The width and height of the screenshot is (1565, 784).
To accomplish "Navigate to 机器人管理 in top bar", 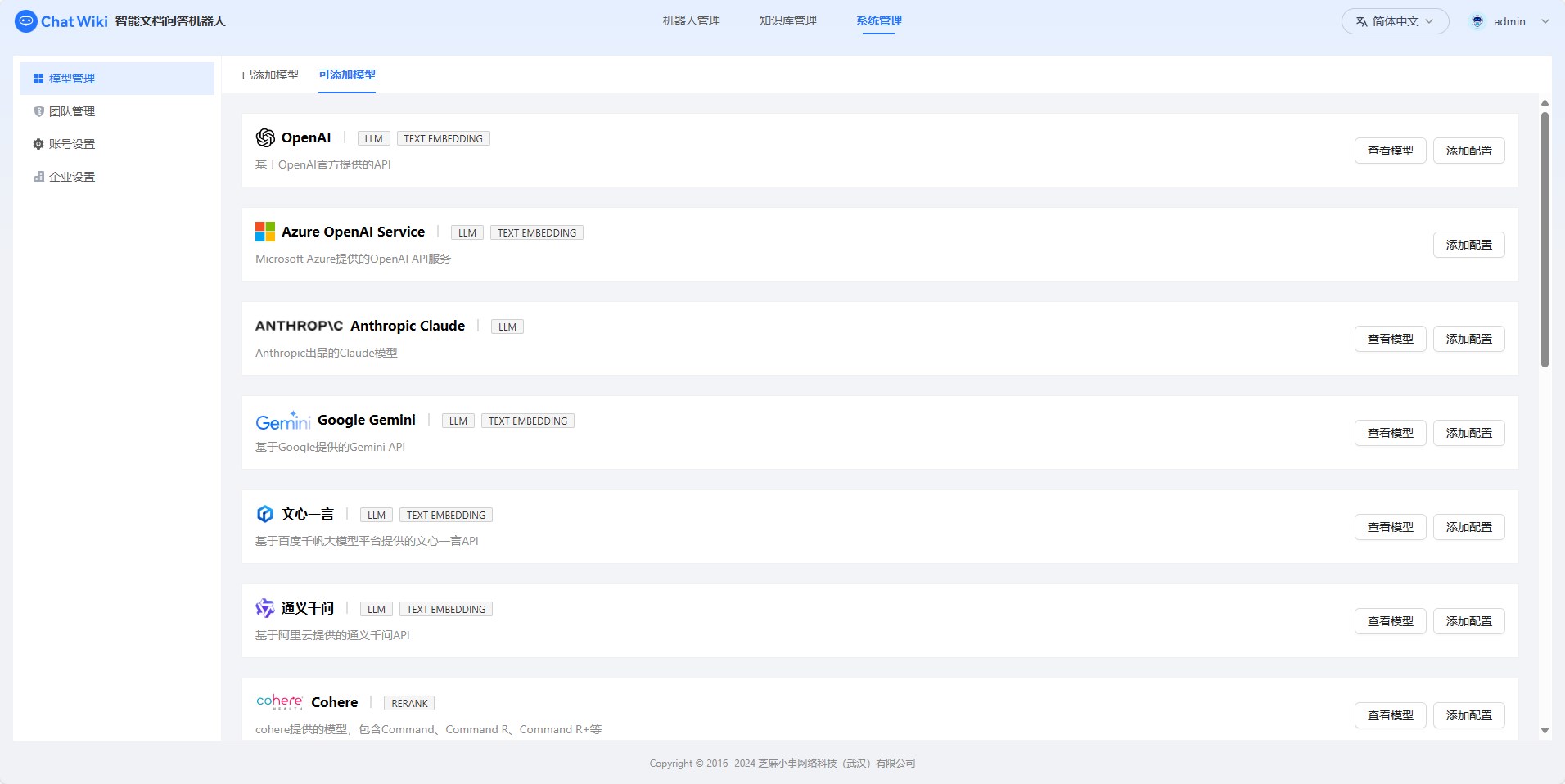I will [x=690, y=20].
